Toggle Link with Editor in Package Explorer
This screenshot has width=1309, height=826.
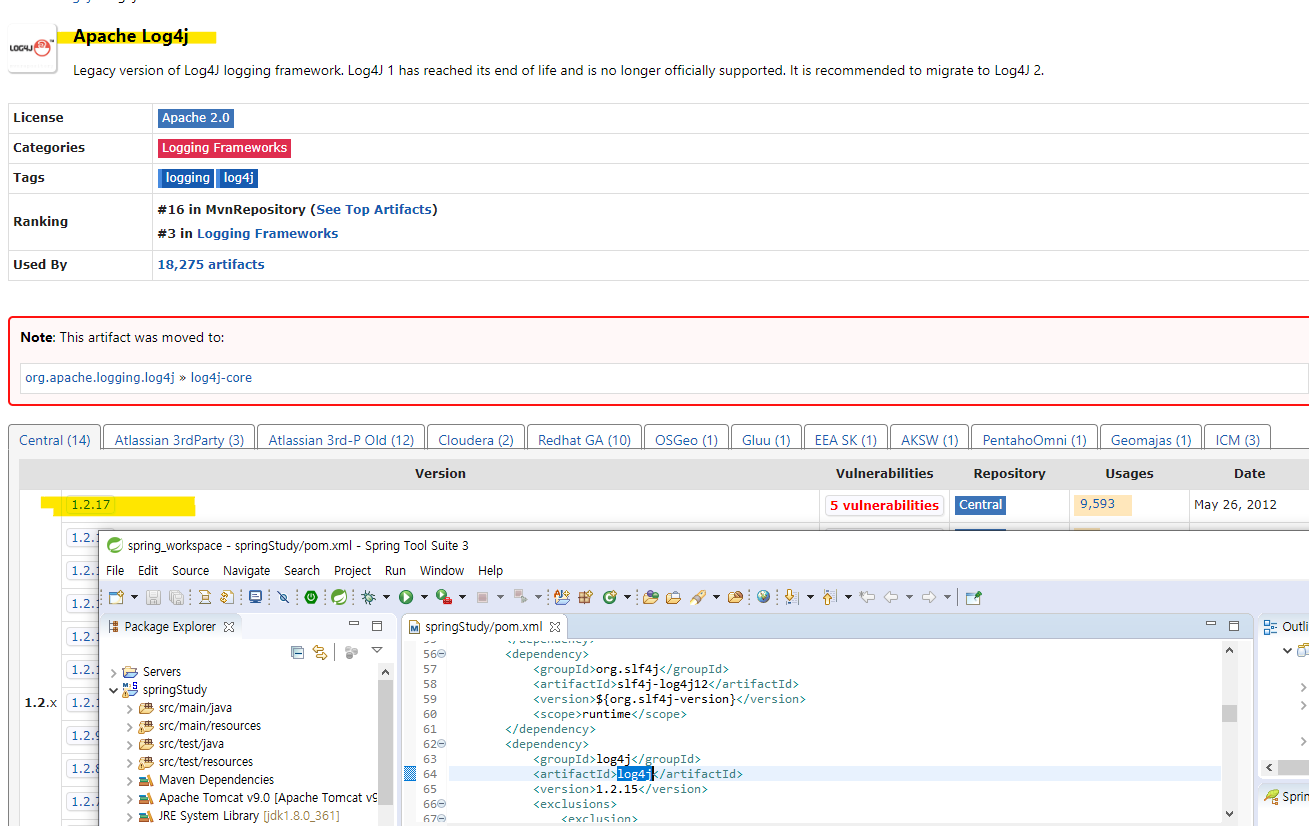(x=320, y=652)
